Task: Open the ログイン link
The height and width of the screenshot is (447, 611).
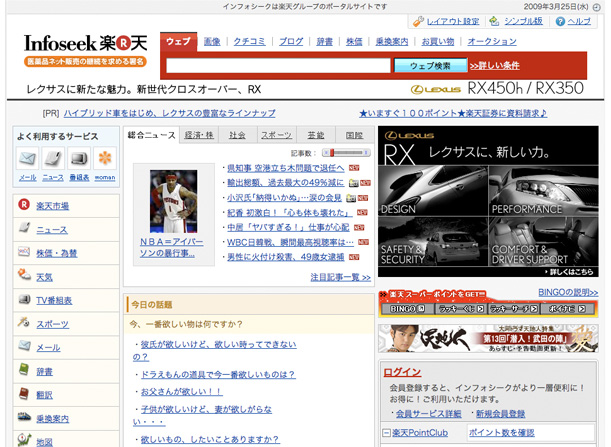Action: tap(402, 372)
